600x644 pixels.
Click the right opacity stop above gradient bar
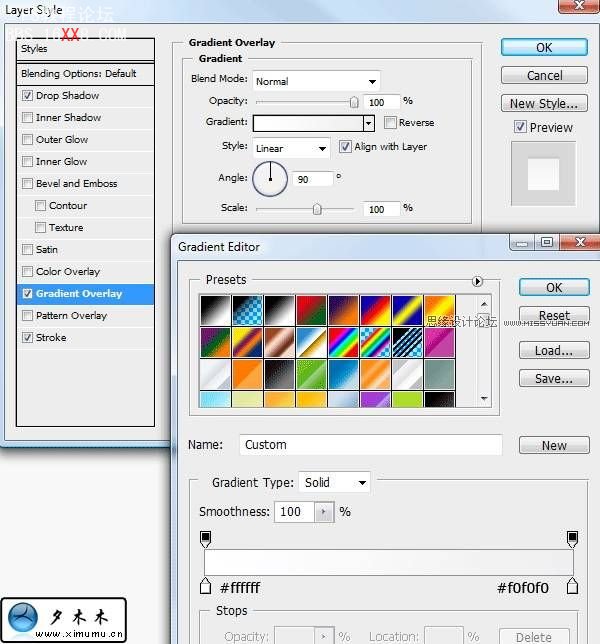(573, 539)
